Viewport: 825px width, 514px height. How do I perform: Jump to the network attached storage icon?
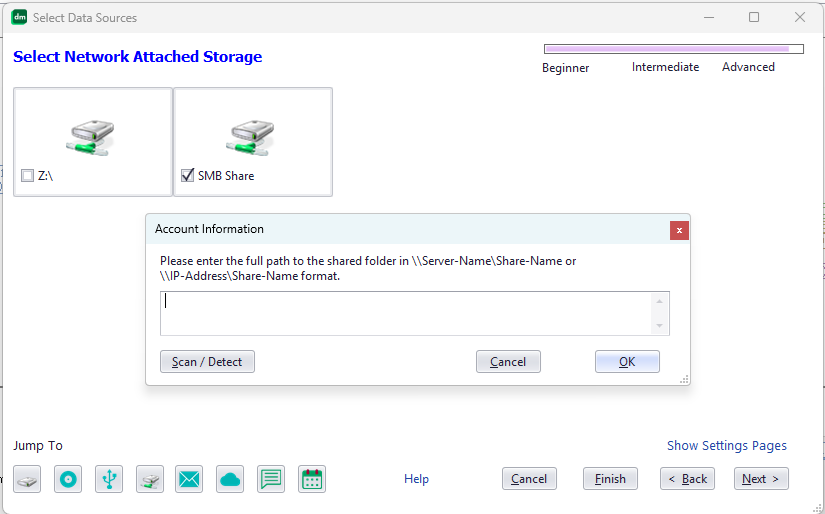point(150,479)
